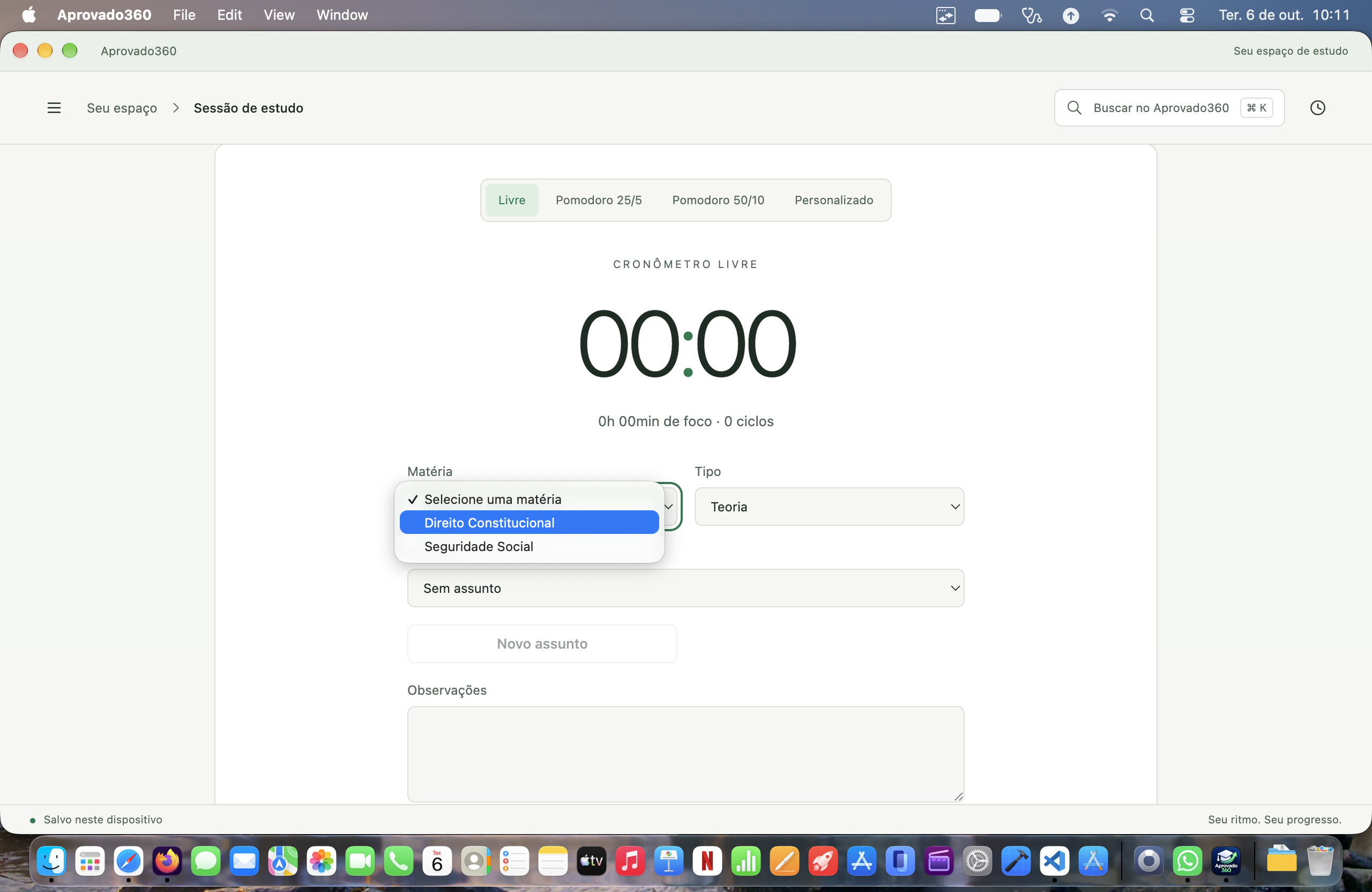
Task: Open the Apple menu
Action: [x=28, y=15]
